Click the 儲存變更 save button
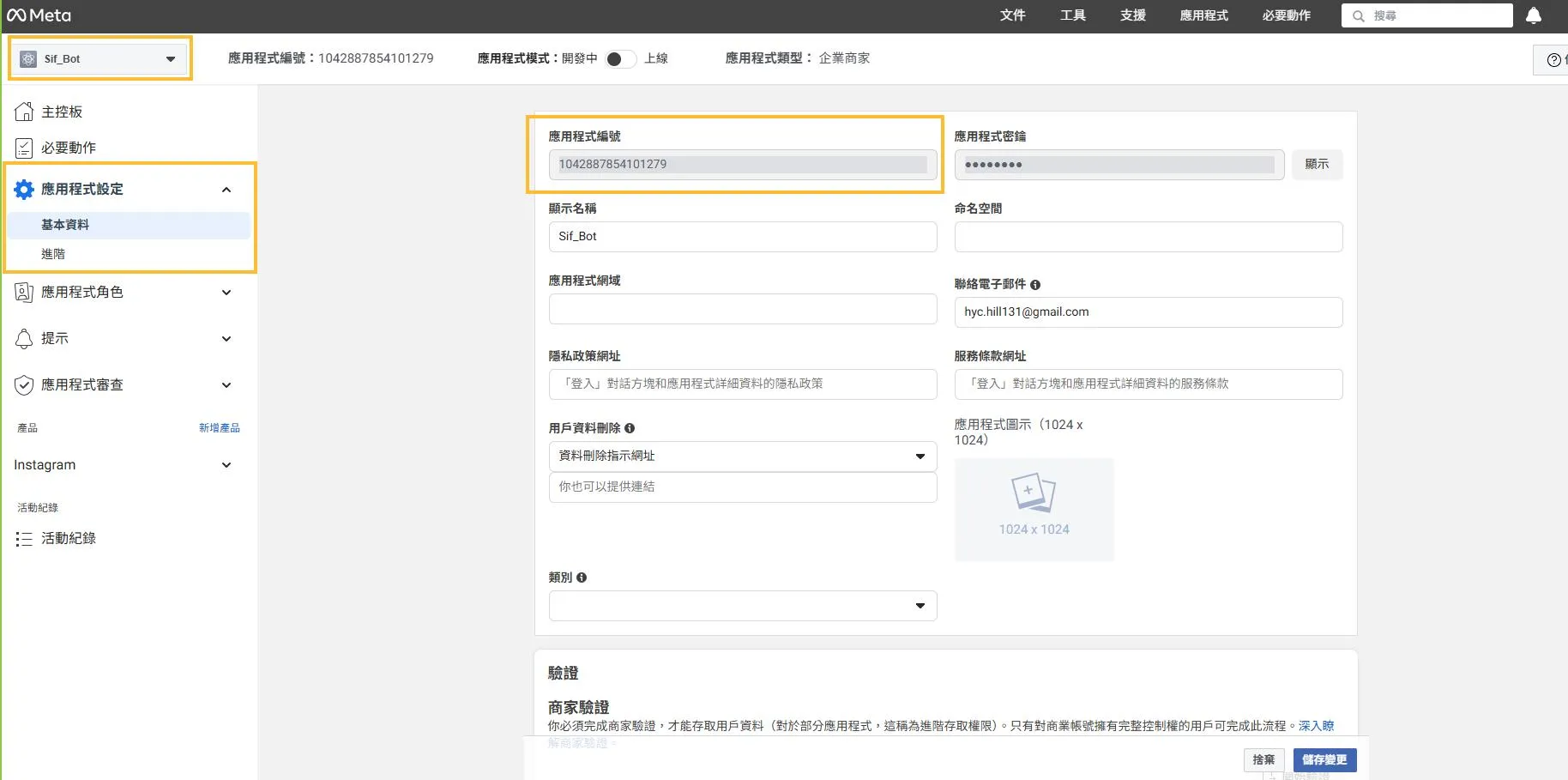1568x780 pixels. click(1324, 759)
